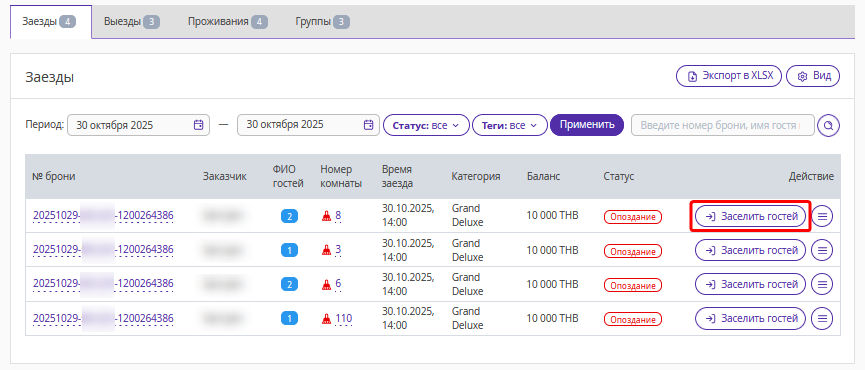Click the magnifier search icon button

tap(829, 125)
